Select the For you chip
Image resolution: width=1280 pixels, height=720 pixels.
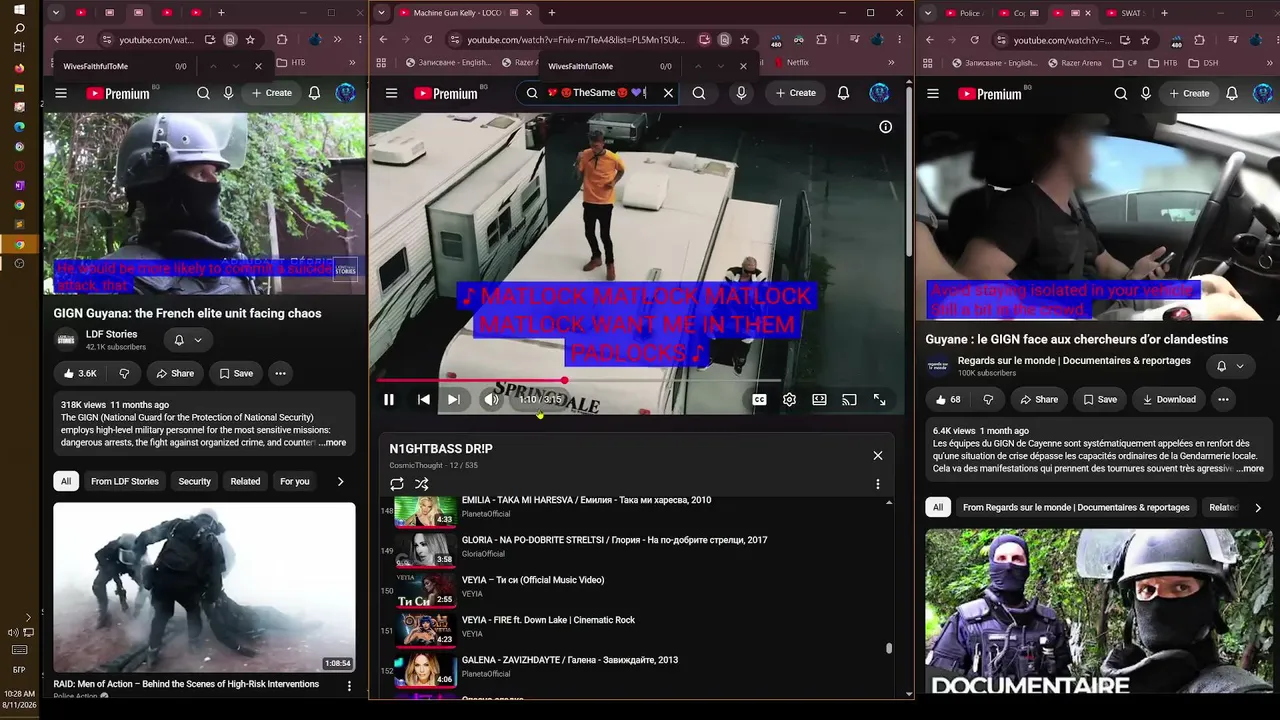[x=295, y=481]
